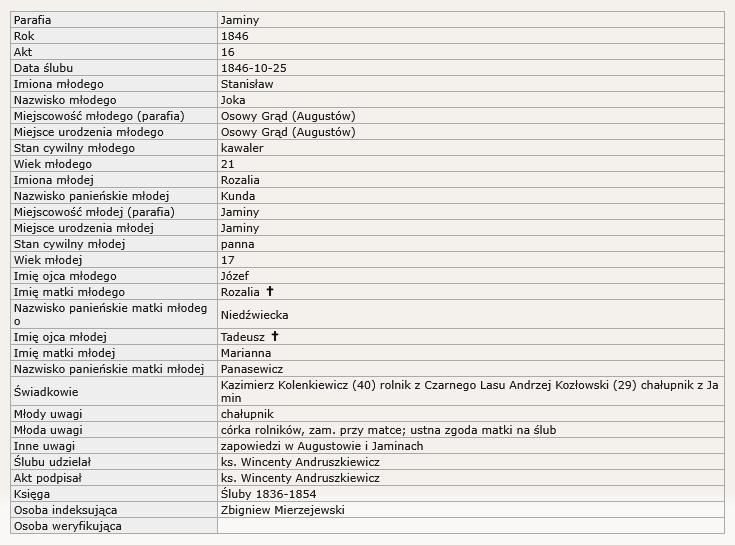Click the act number 16
The height and width of the screenshot is (546, 735).
click(x=228, y=52)
